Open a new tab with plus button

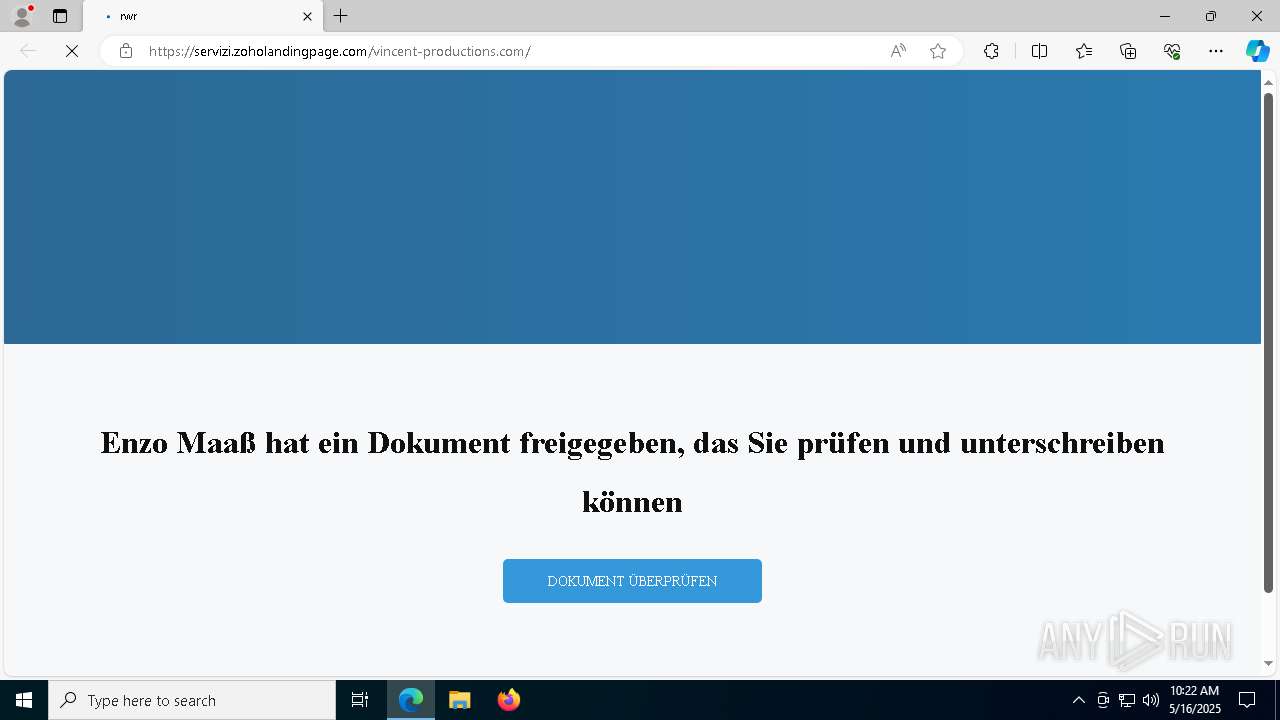coord(341,16)
